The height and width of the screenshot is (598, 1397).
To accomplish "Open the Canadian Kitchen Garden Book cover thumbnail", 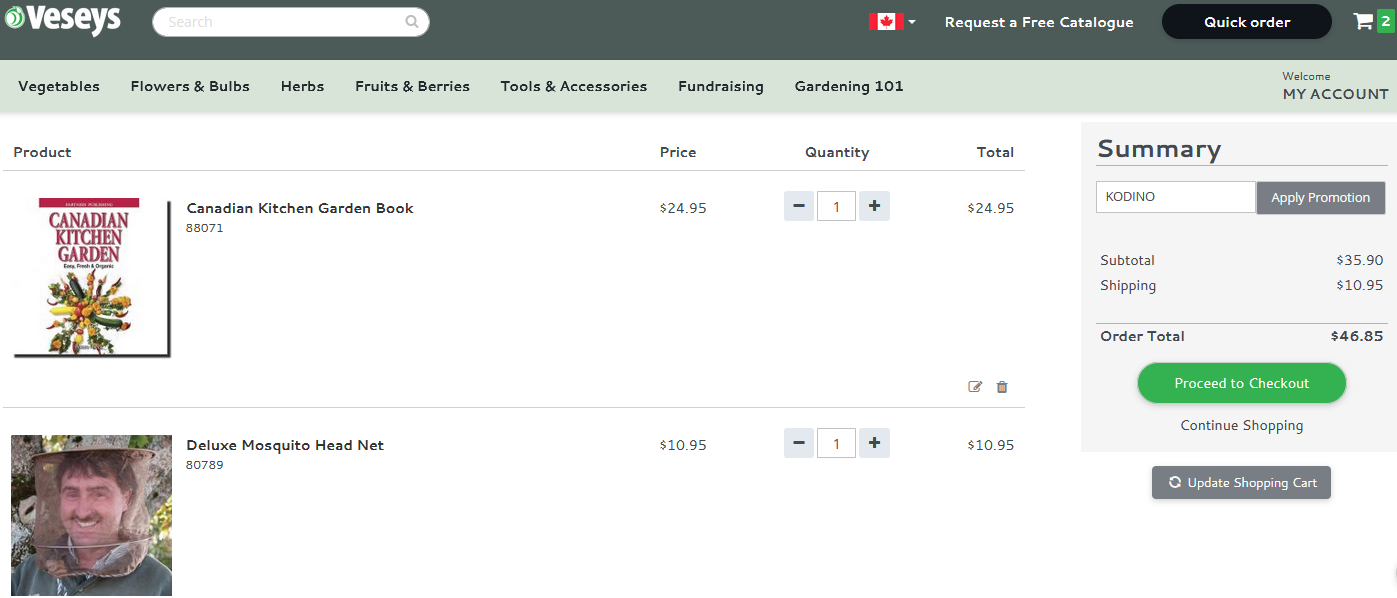I will (91, 276).
